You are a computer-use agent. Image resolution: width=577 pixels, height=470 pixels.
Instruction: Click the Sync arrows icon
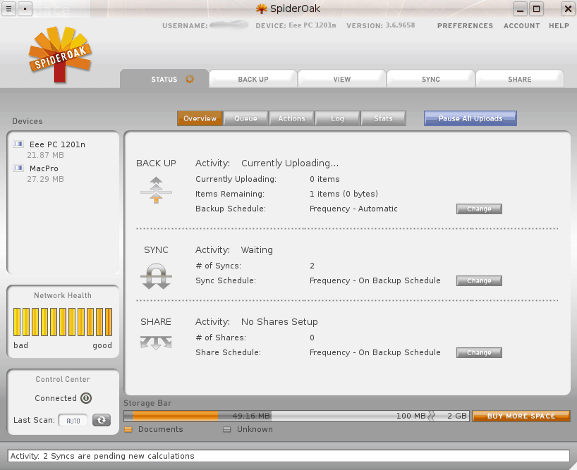156,276
